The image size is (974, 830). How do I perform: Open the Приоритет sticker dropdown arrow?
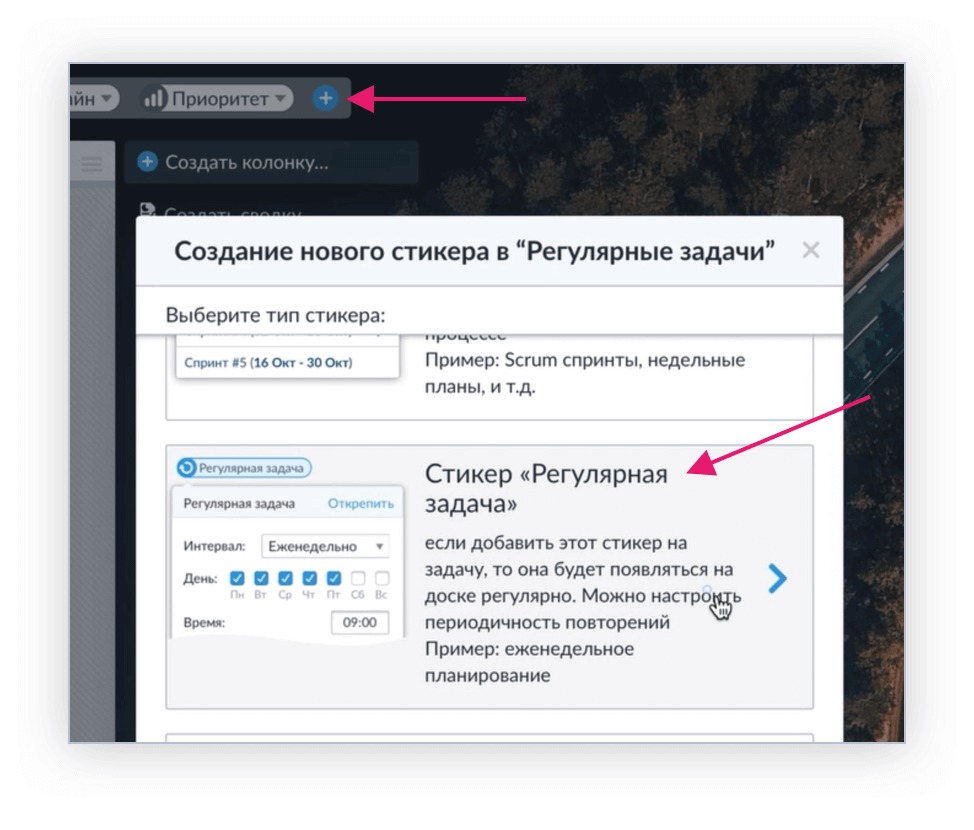pos(281,98)
